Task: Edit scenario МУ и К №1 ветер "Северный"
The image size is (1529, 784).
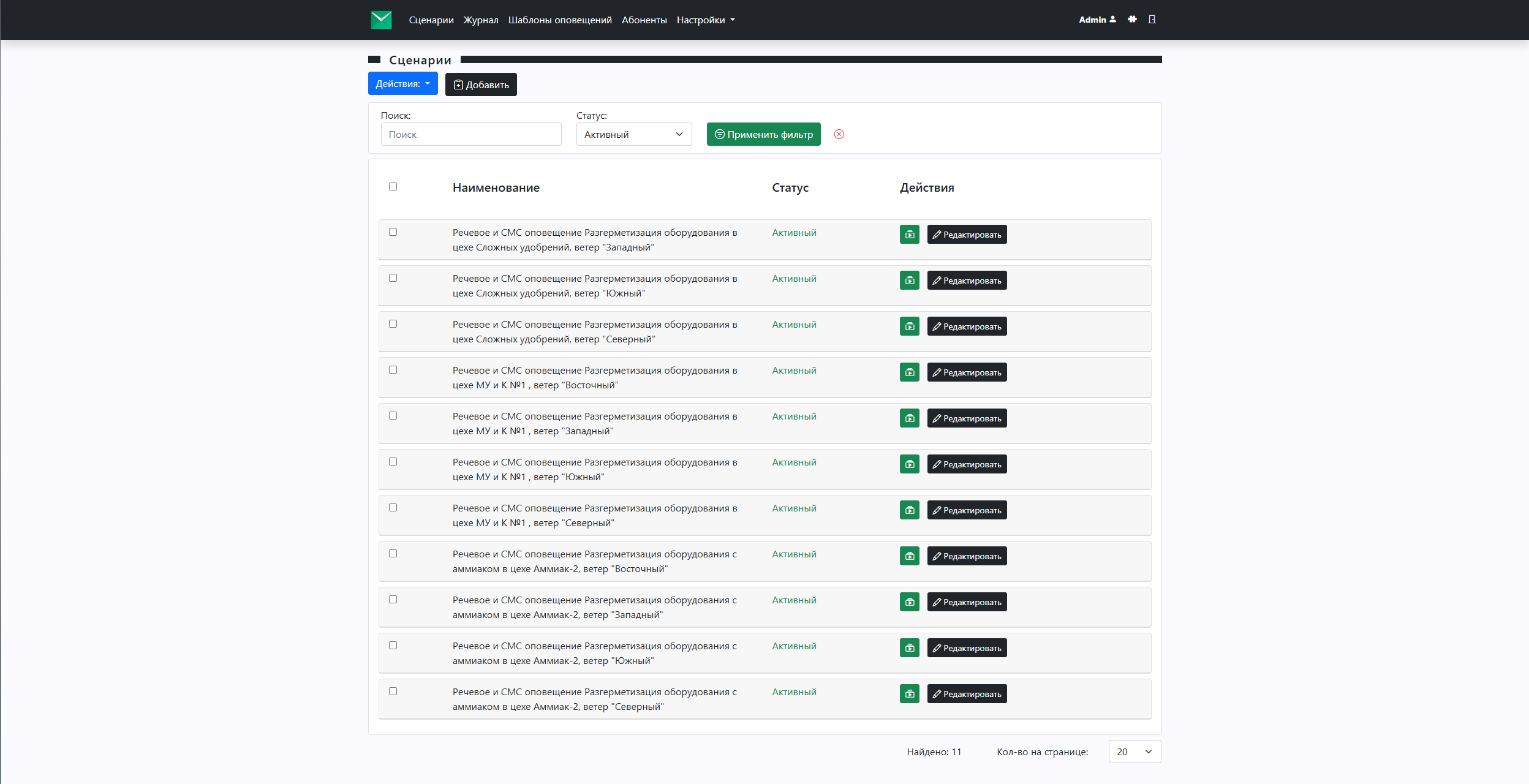Action: coord(967,510)
